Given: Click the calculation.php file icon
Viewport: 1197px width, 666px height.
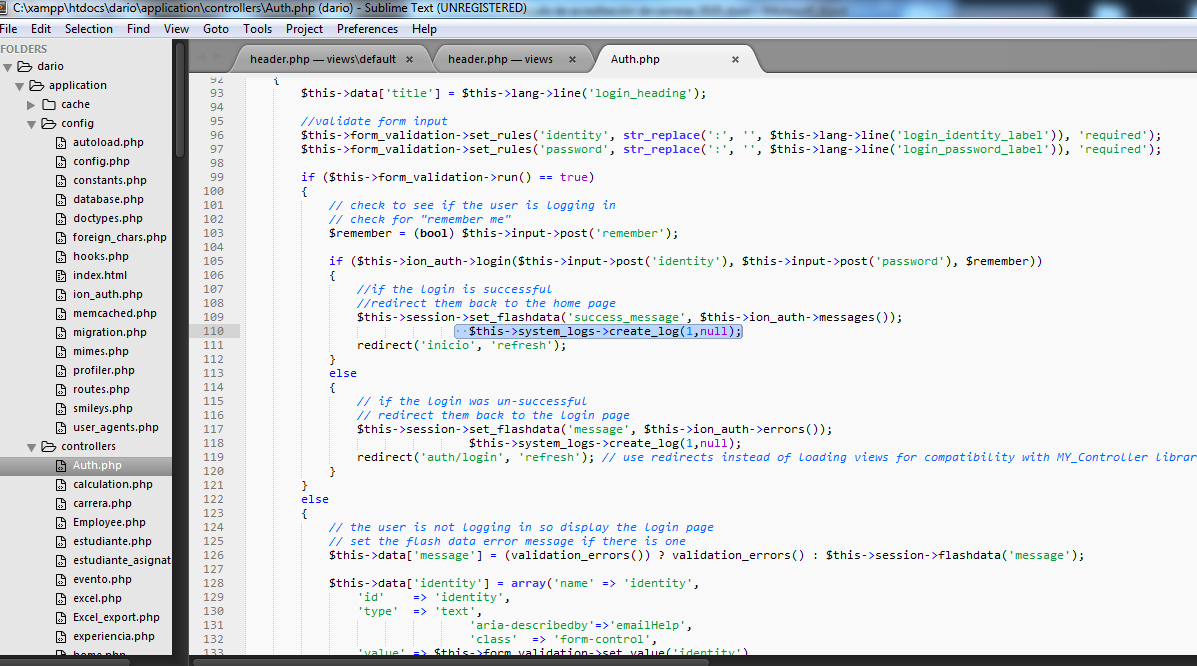Looking at the screenshot, I should coord(61,485).
